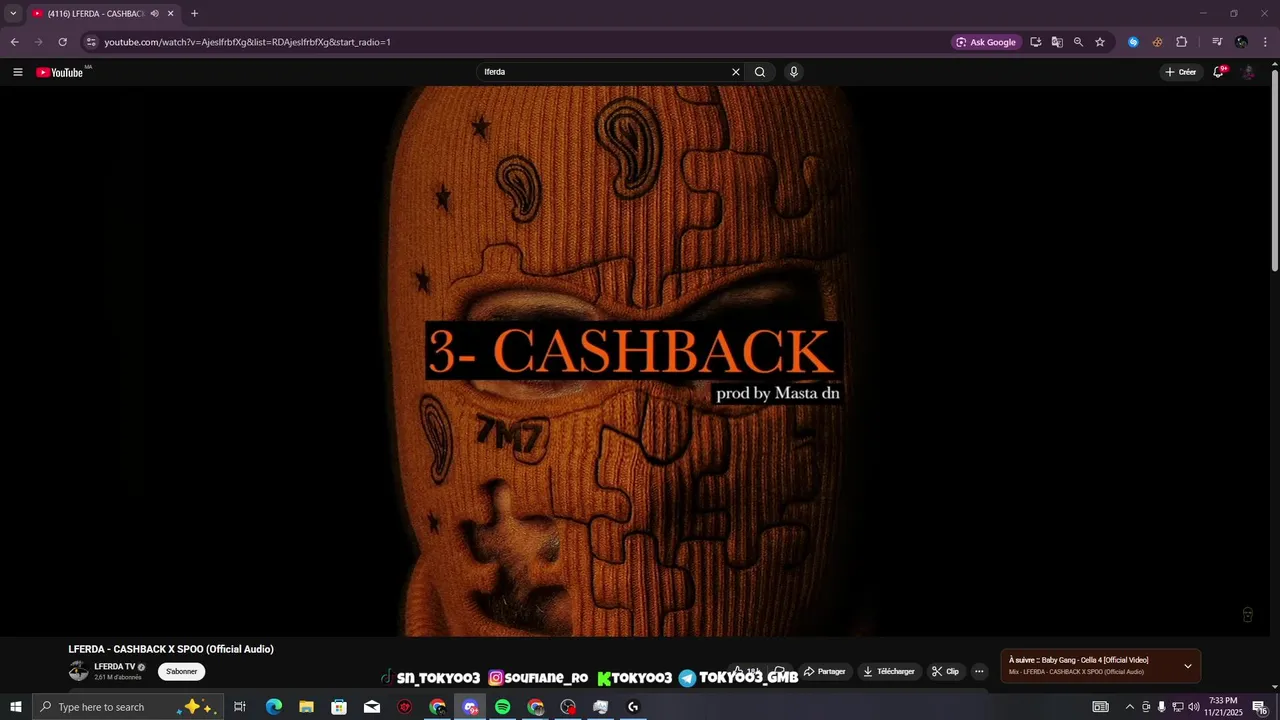
Task: Show hidden system tray icons chevron
Action: tap(1130, 707)
